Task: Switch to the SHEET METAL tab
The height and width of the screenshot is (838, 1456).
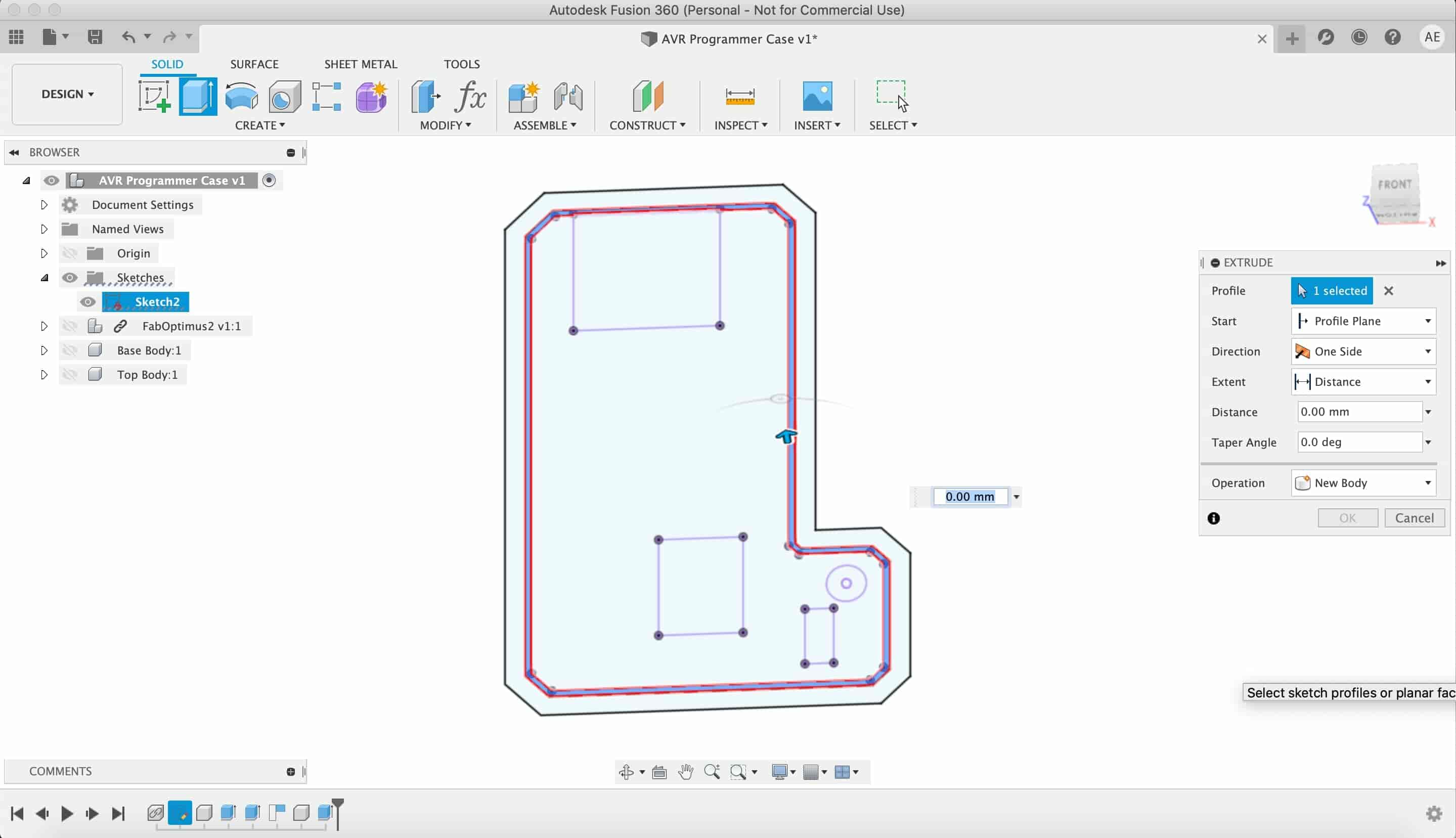Action: coord(360,64)
